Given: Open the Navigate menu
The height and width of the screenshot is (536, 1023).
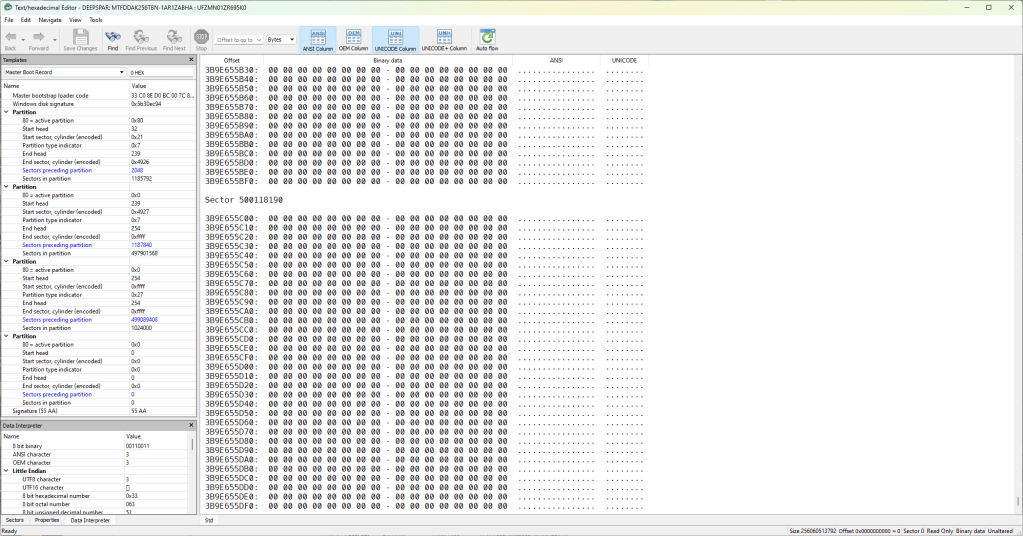Looking at the screenshot, I should pos(50,20).
